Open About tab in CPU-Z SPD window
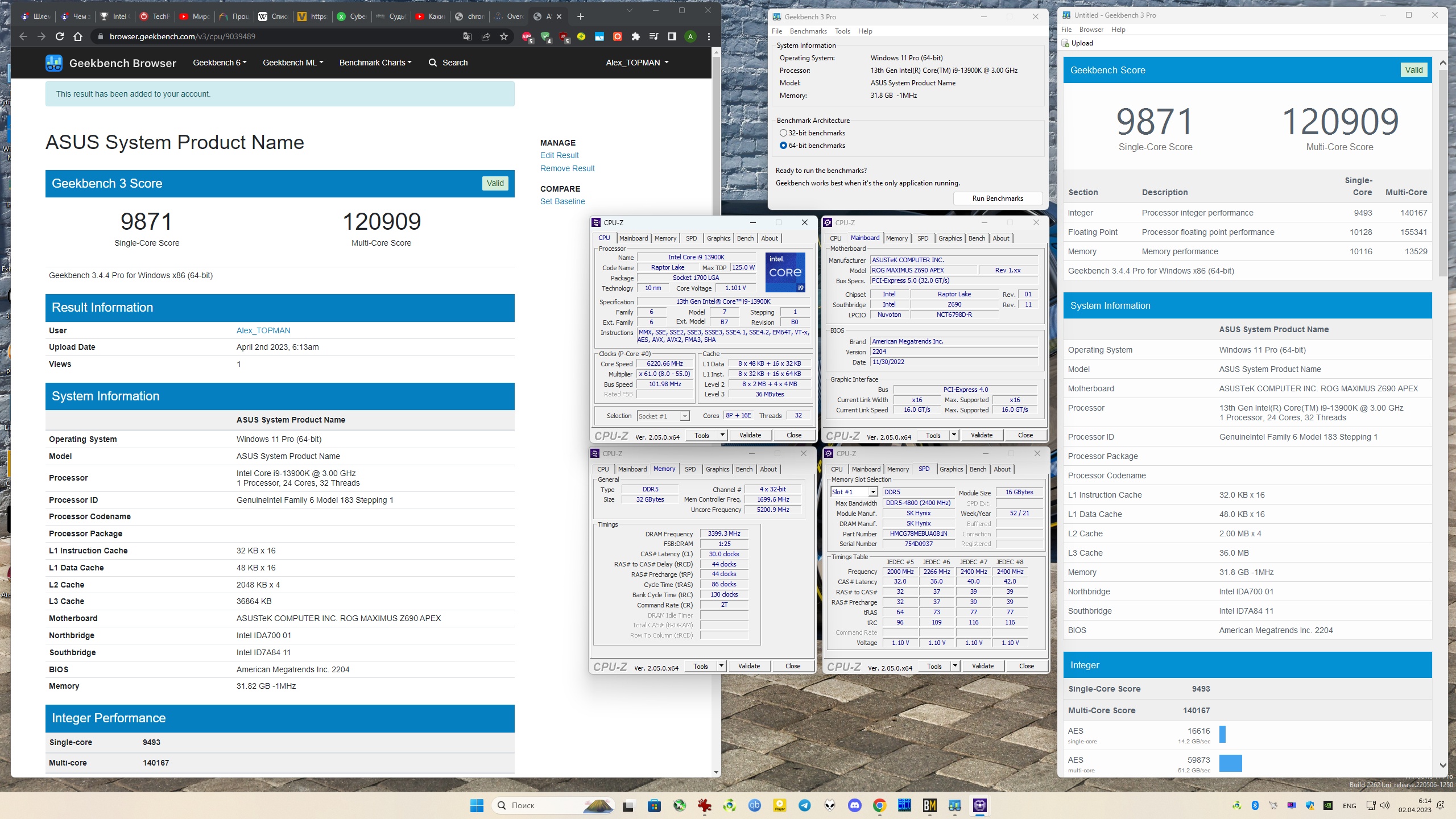 (1002, 469)
